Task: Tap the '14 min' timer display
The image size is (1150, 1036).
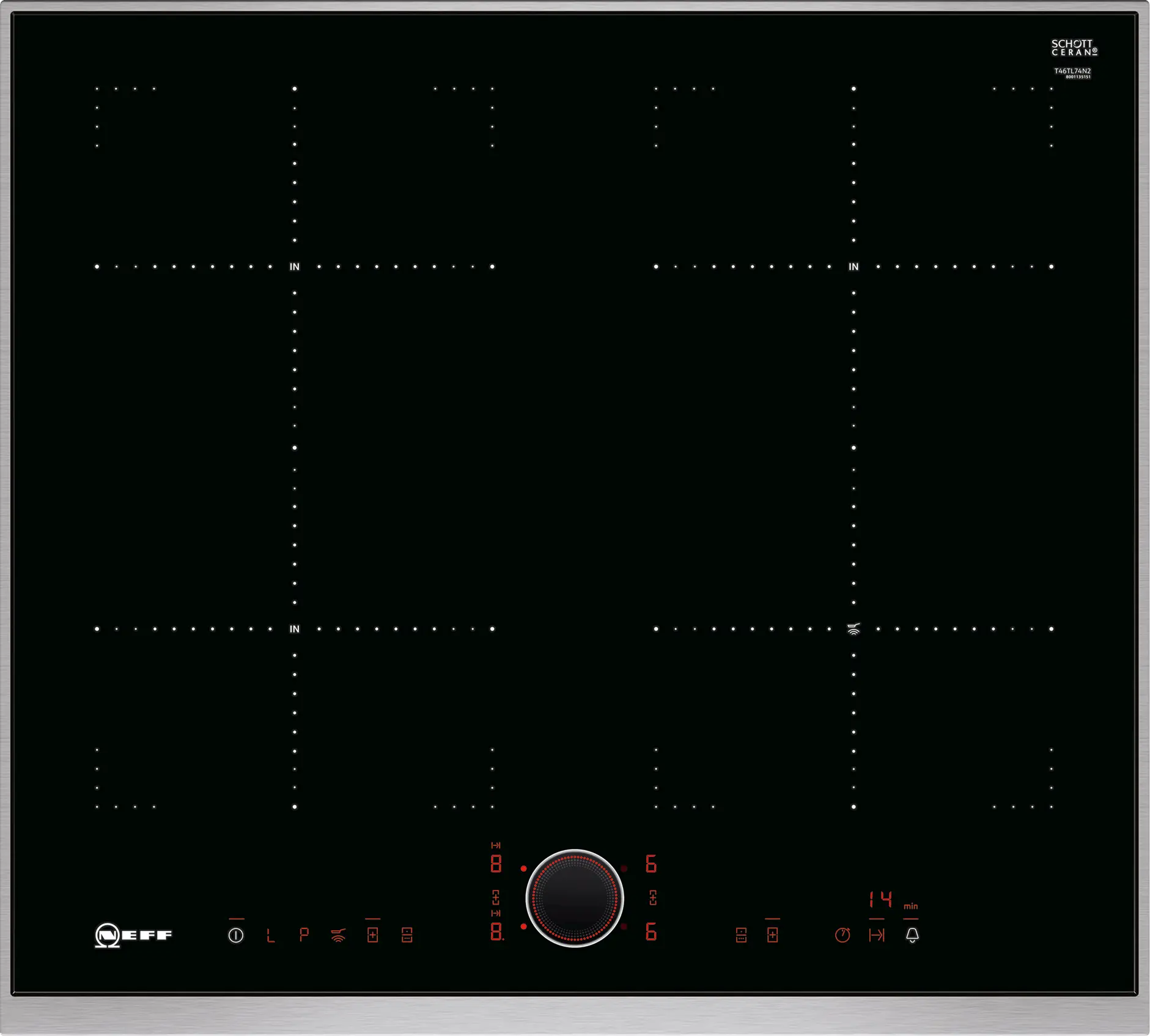Action: tap(881, 900)
